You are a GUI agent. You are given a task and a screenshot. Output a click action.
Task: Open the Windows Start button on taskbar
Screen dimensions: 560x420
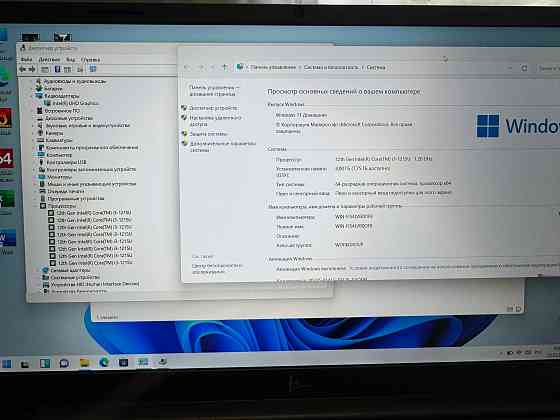tap(7, 364)
